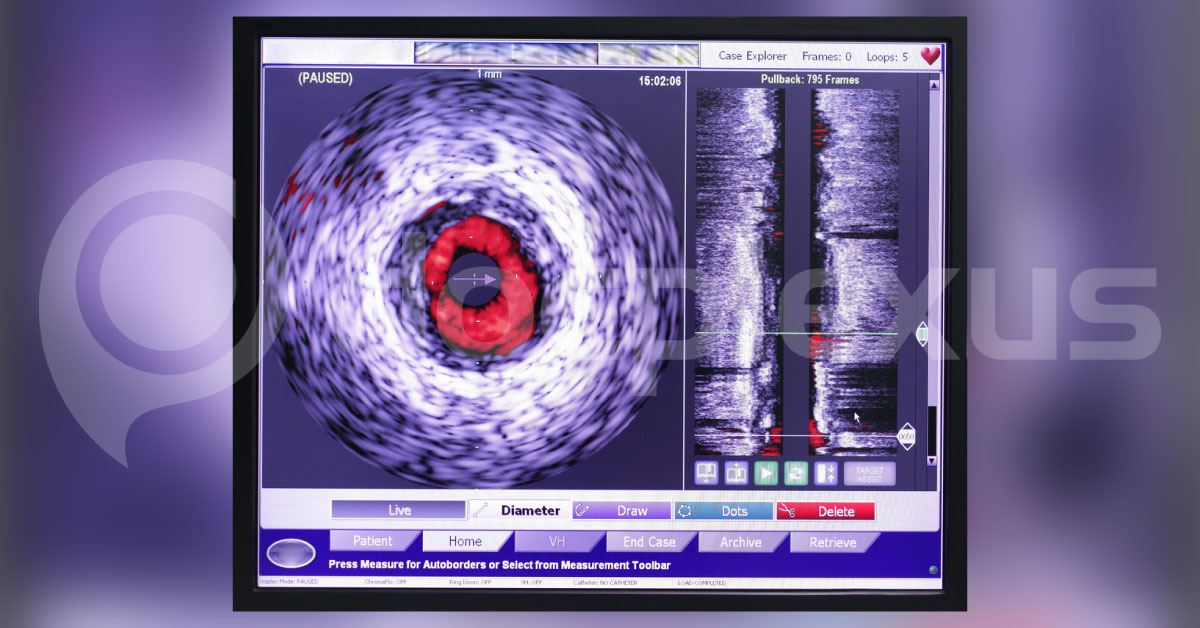This screenshot has width=1200, height=628.
Task: Click the scroll up arrow of pullback scrollbar
Action: (x=933, y=86)
